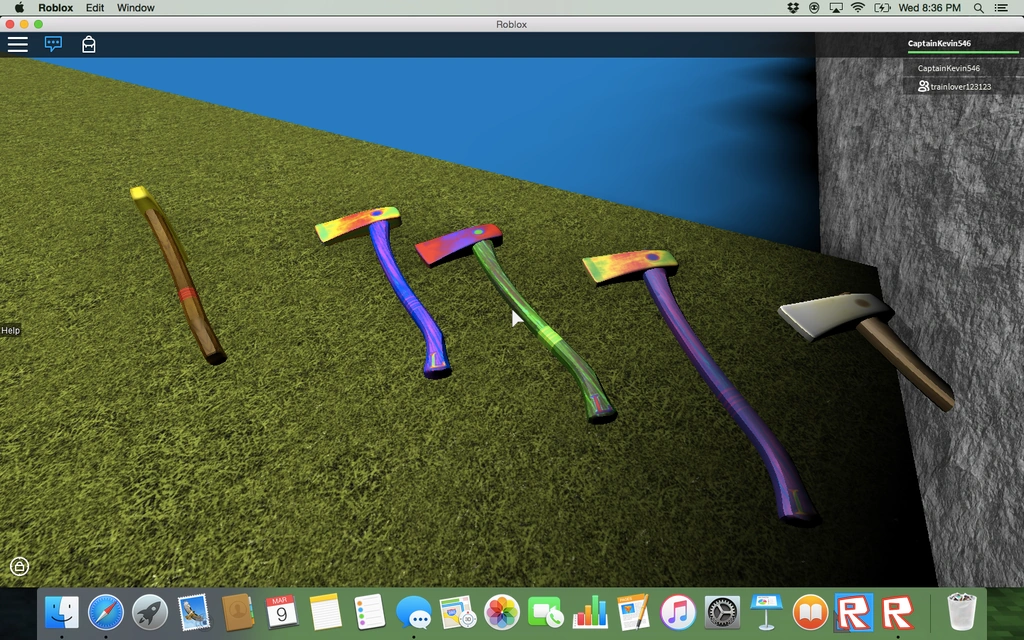Open Spotlight search in the menu bar
This screenshot has width=1024, height=640.
pyautogui.click(x=977, y=8)
